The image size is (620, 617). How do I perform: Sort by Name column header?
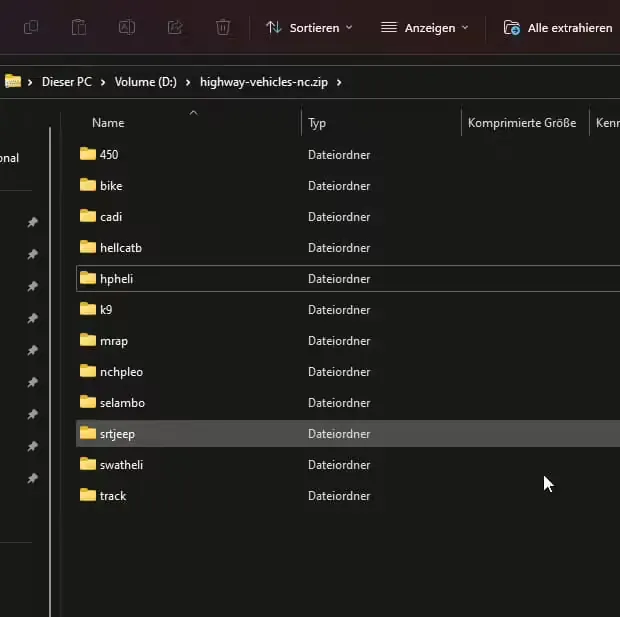click(108, 123)
